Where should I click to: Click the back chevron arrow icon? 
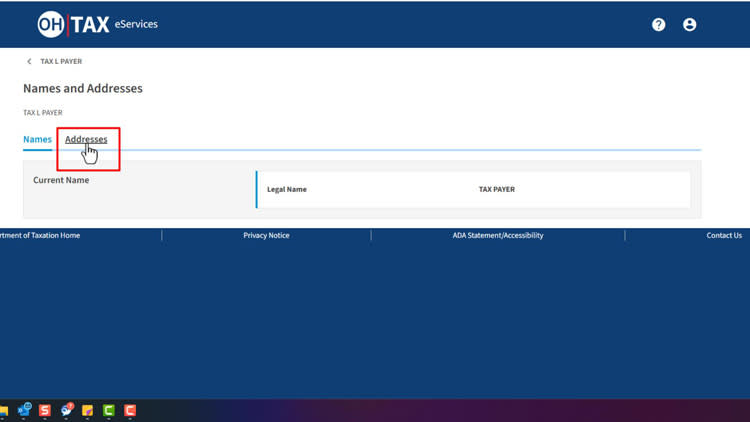tap(29, 62)
